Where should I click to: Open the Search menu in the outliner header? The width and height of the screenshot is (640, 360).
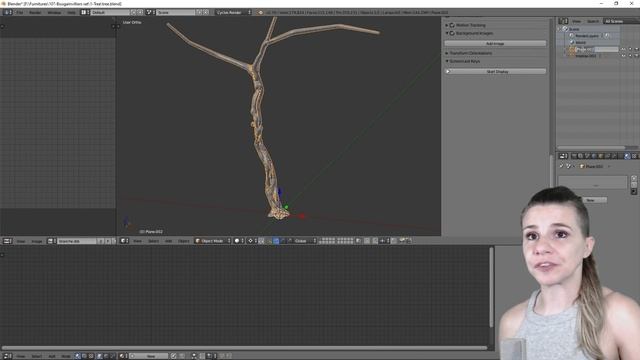pos(593,21)
